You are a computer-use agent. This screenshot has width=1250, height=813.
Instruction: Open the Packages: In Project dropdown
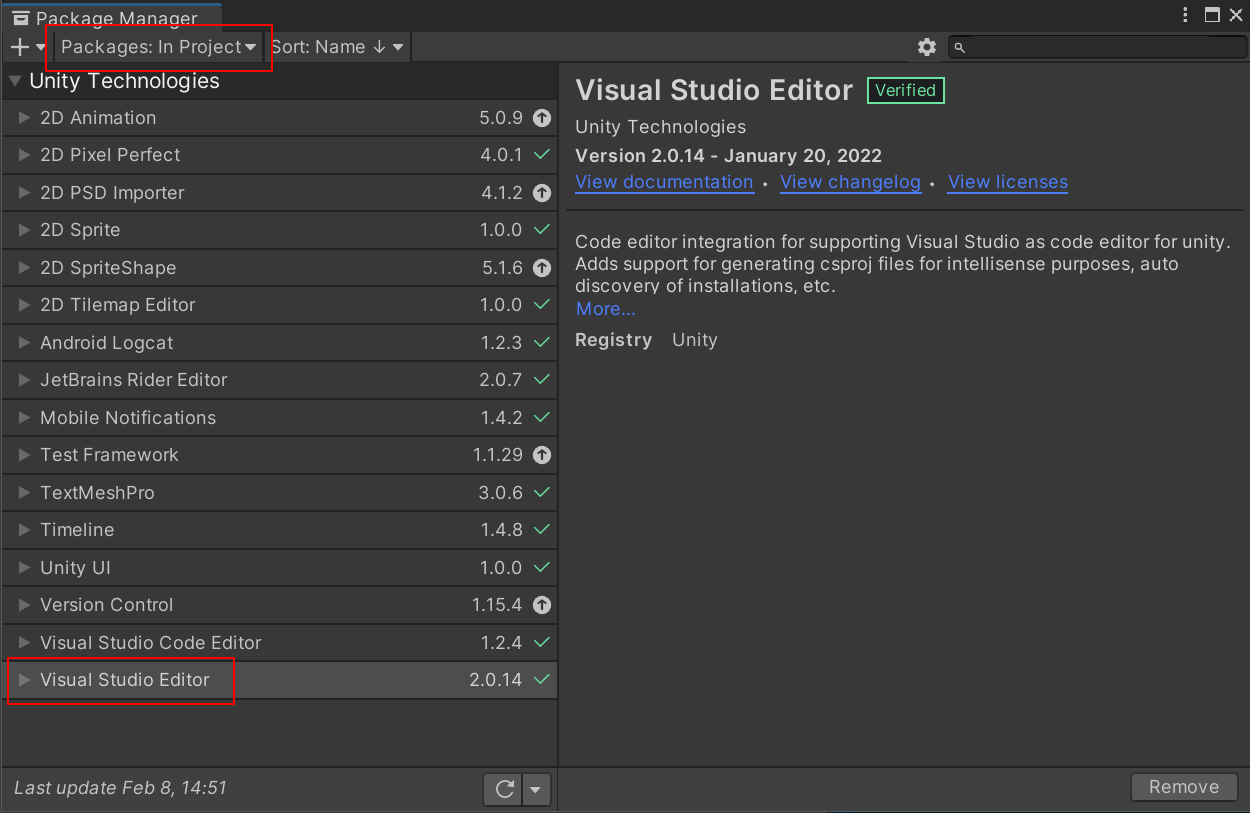[x=159, y=47]
